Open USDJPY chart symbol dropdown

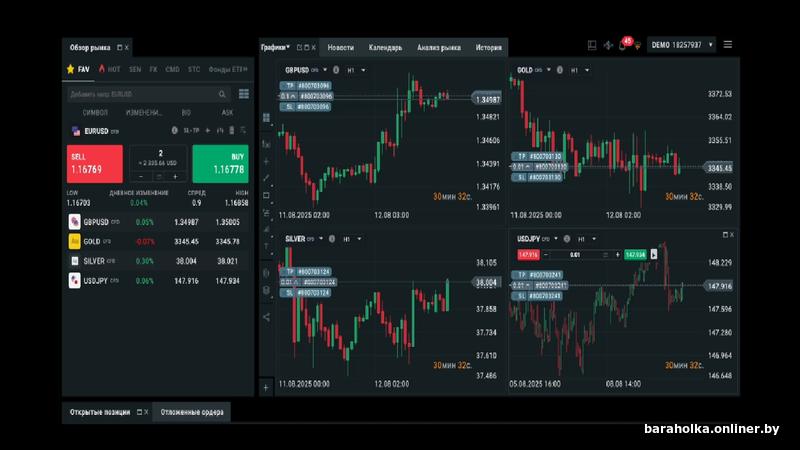556,239
